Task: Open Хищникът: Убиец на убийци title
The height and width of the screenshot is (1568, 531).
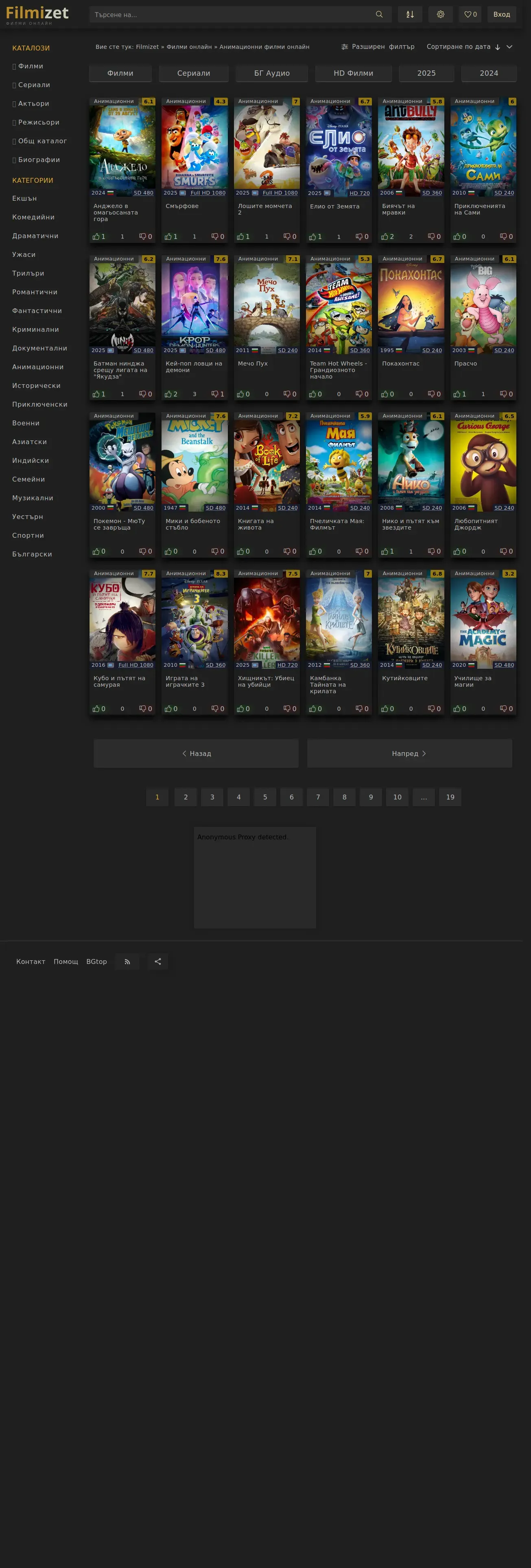Action: (x=266, y=681)
